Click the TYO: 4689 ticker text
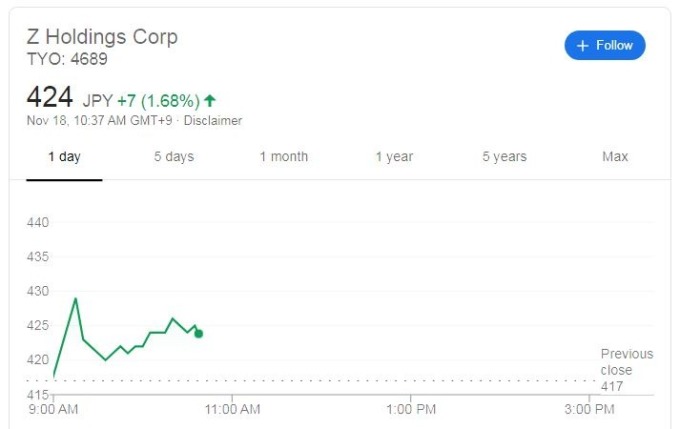The image size is (680, 429). click(x=67, y=59)
